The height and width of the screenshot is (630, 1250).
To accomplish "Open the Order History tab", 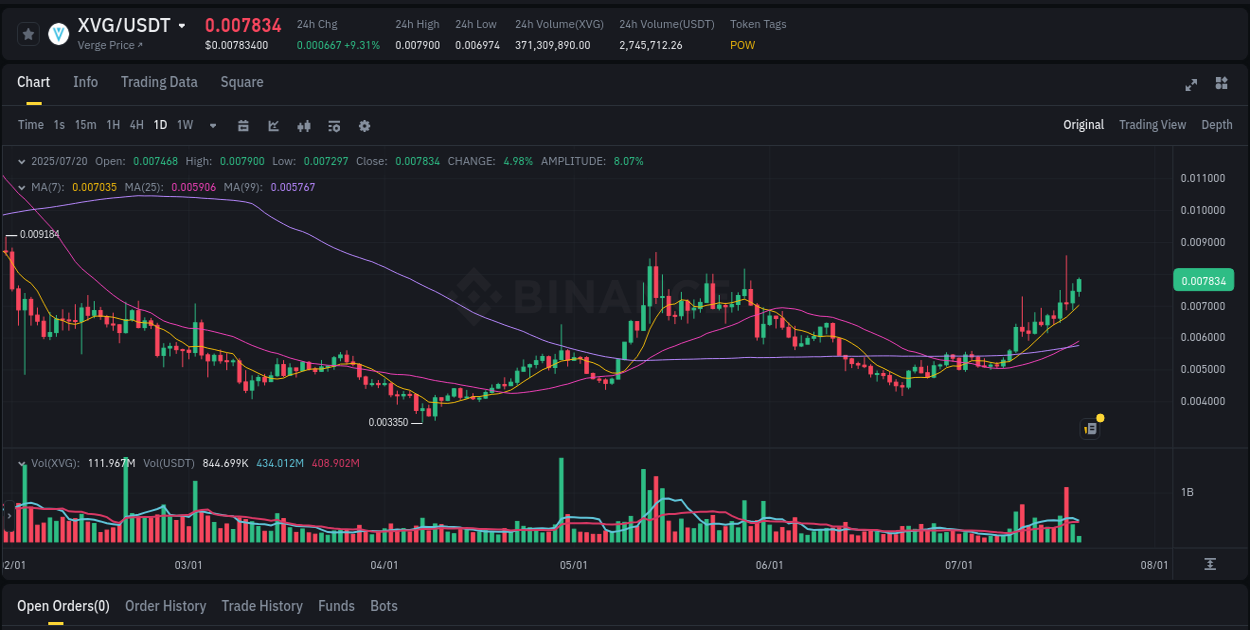I will coord(165,605).
